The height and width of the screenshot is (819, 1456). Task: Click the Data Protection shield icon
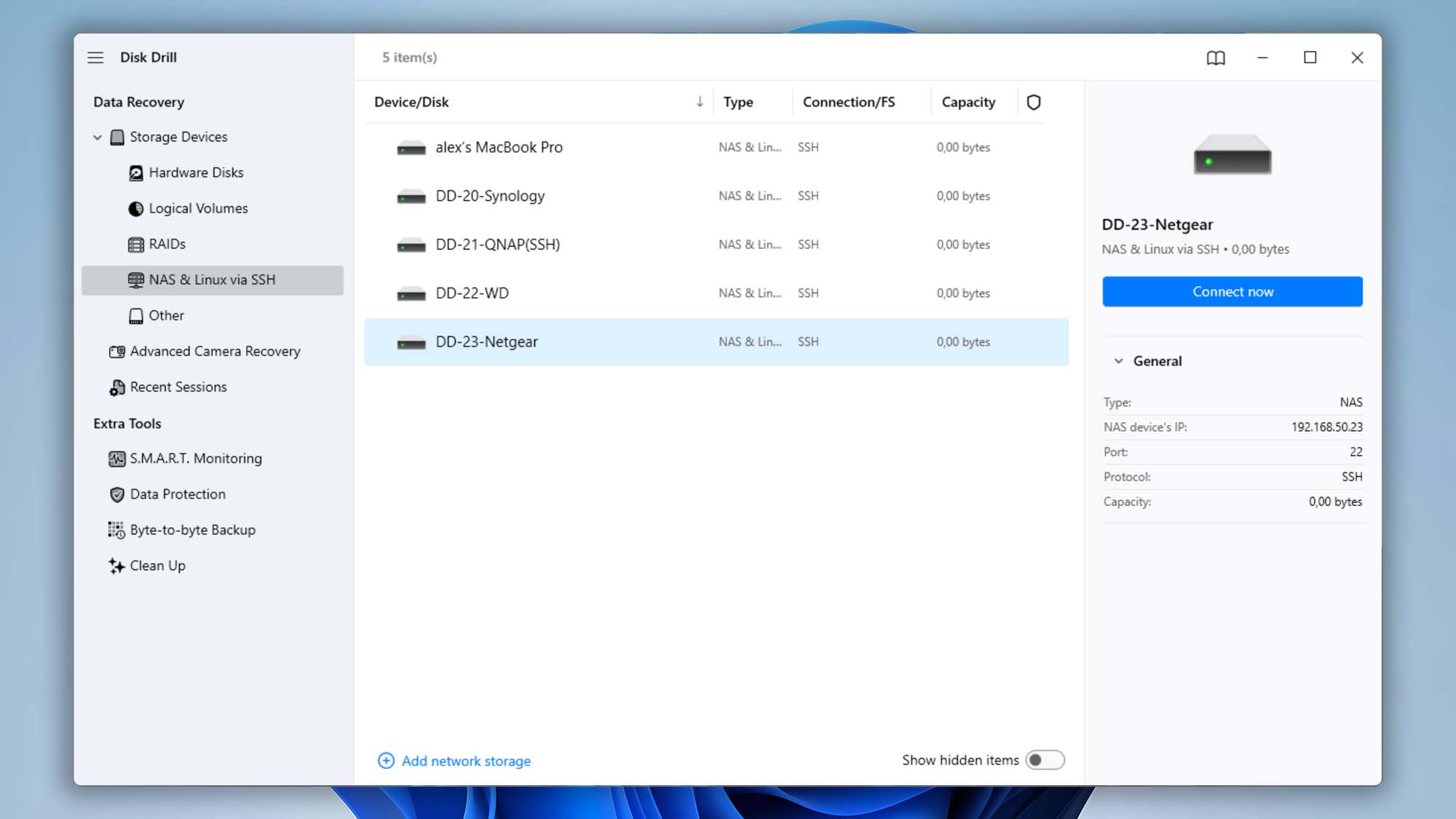point(116,494)
